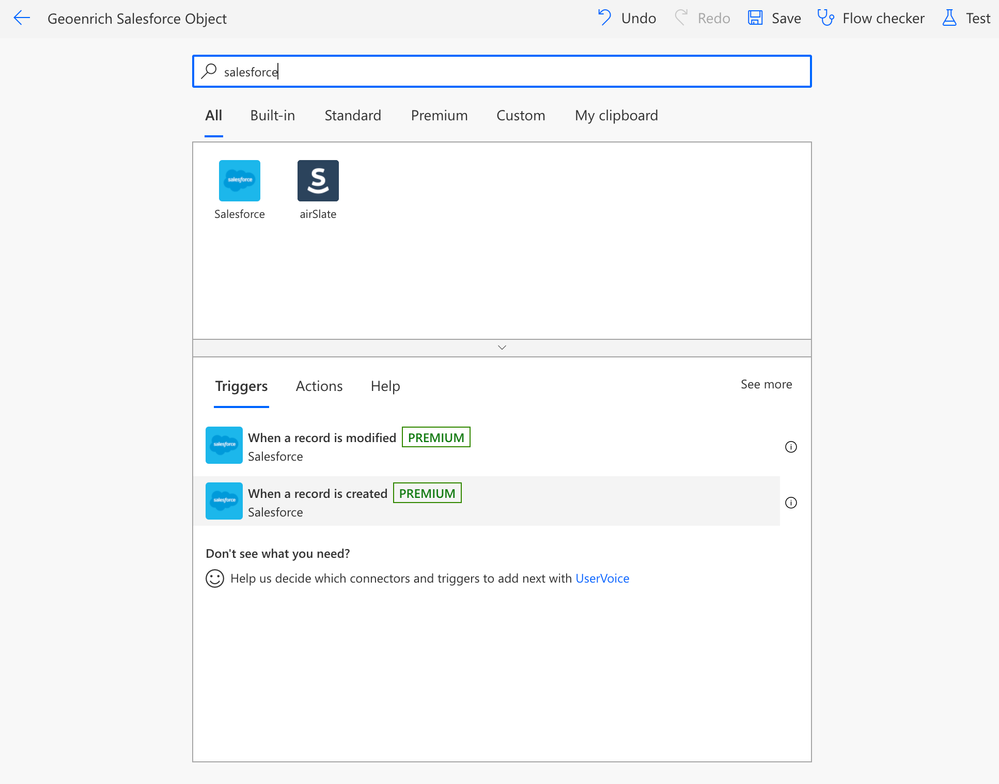The height and width of the screenshot is (784, 999).
Task: Select the Salesforce connector icon
Action: pos(240,181)
